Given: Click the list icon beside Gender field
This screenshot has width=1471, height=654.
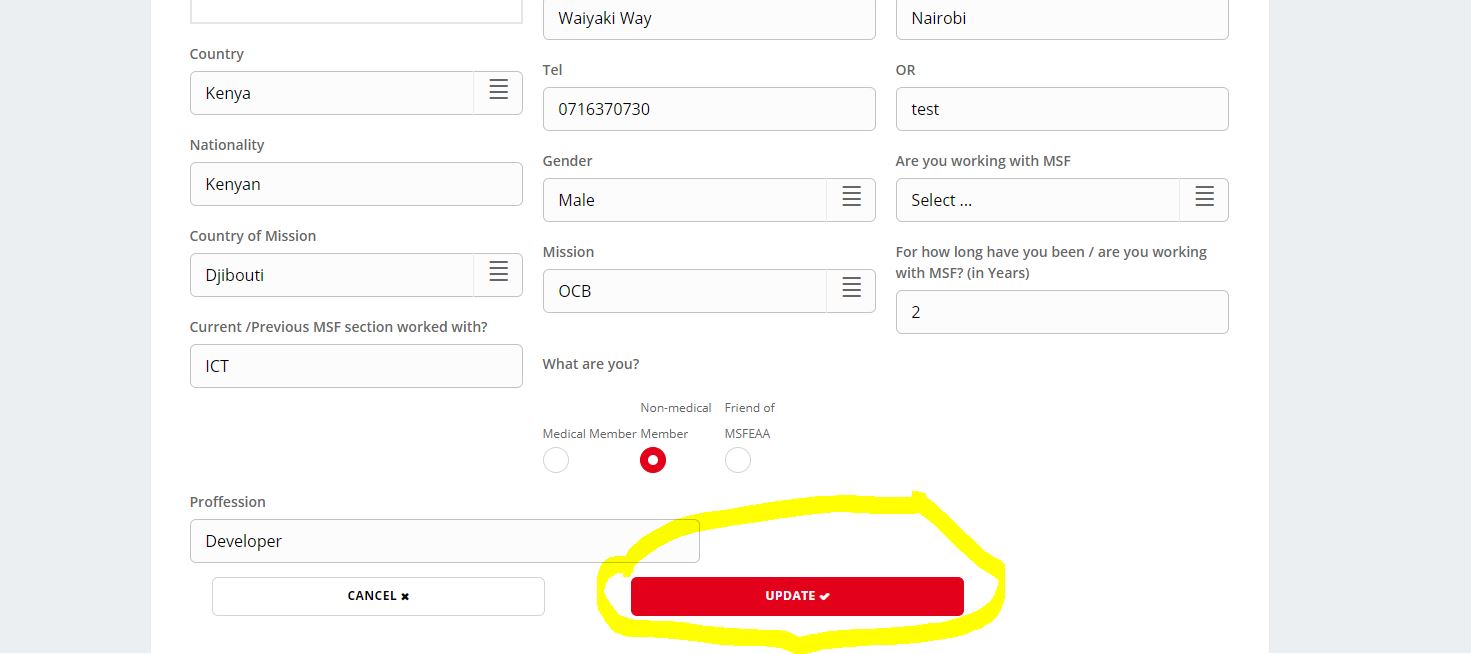Looking at the screenshot, I should [x=851, y=199].
